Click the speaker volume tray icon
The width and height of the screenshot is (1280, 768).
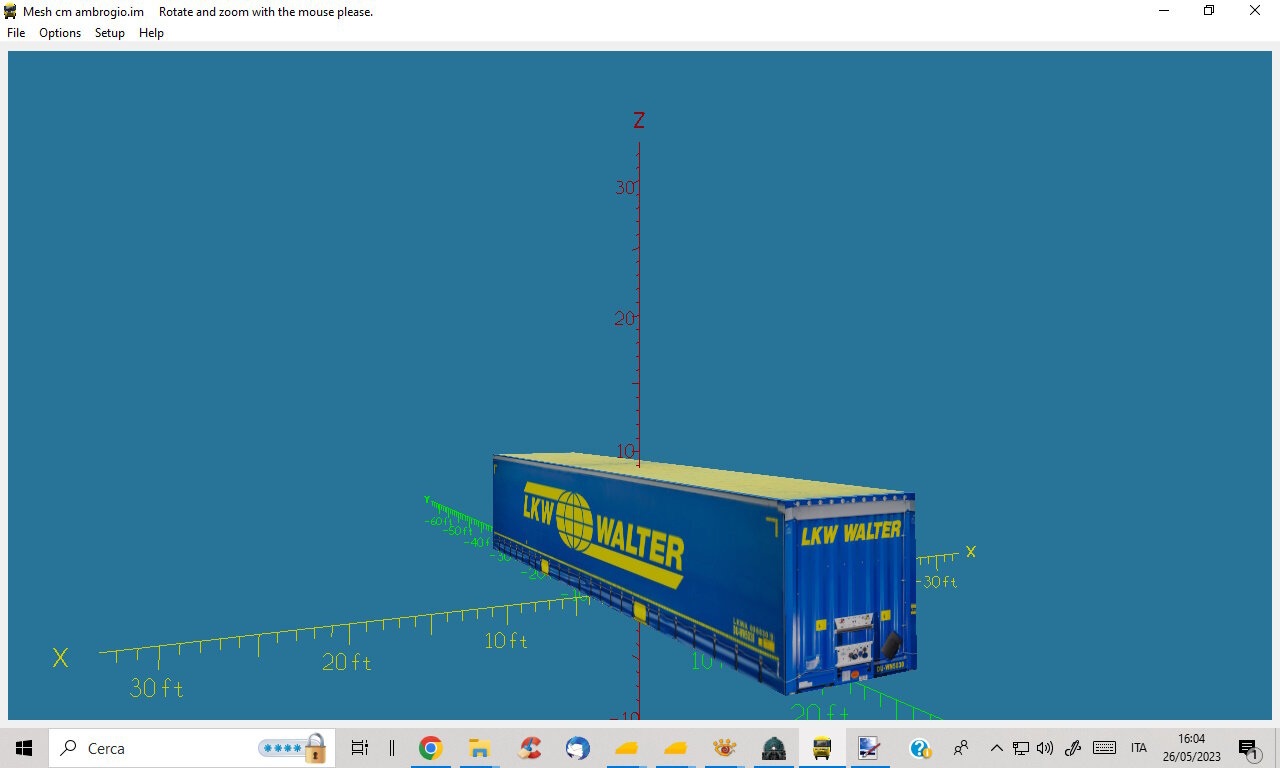point(1045,748)
